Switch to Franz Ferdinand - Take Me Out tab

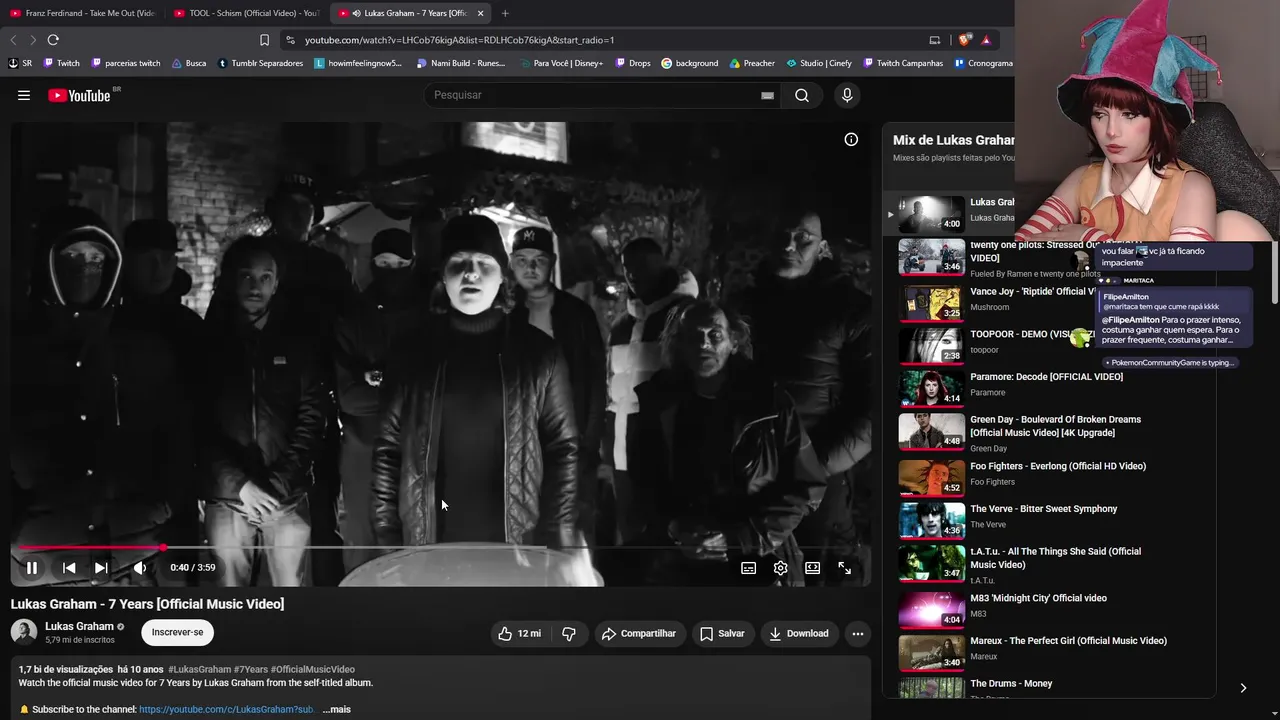[x=82, y=13]
